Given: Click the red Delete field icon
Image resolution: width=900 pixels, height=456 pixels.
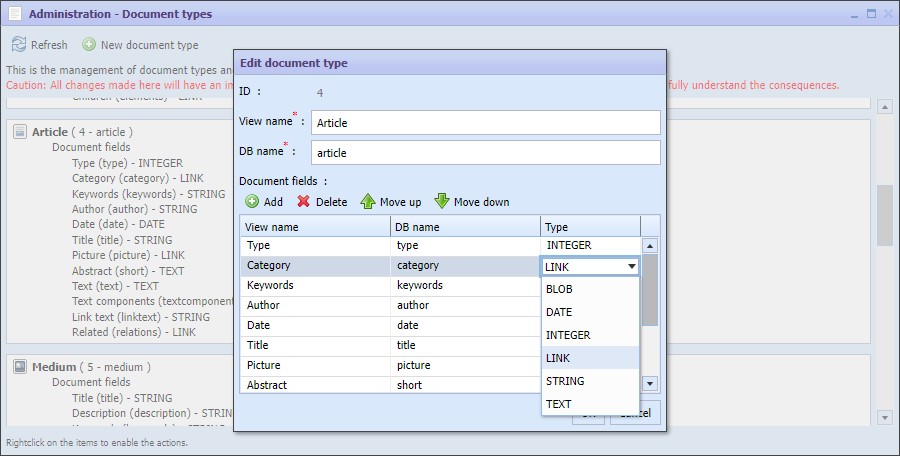Looking at the screenshot, I should [x=304, y=202].
